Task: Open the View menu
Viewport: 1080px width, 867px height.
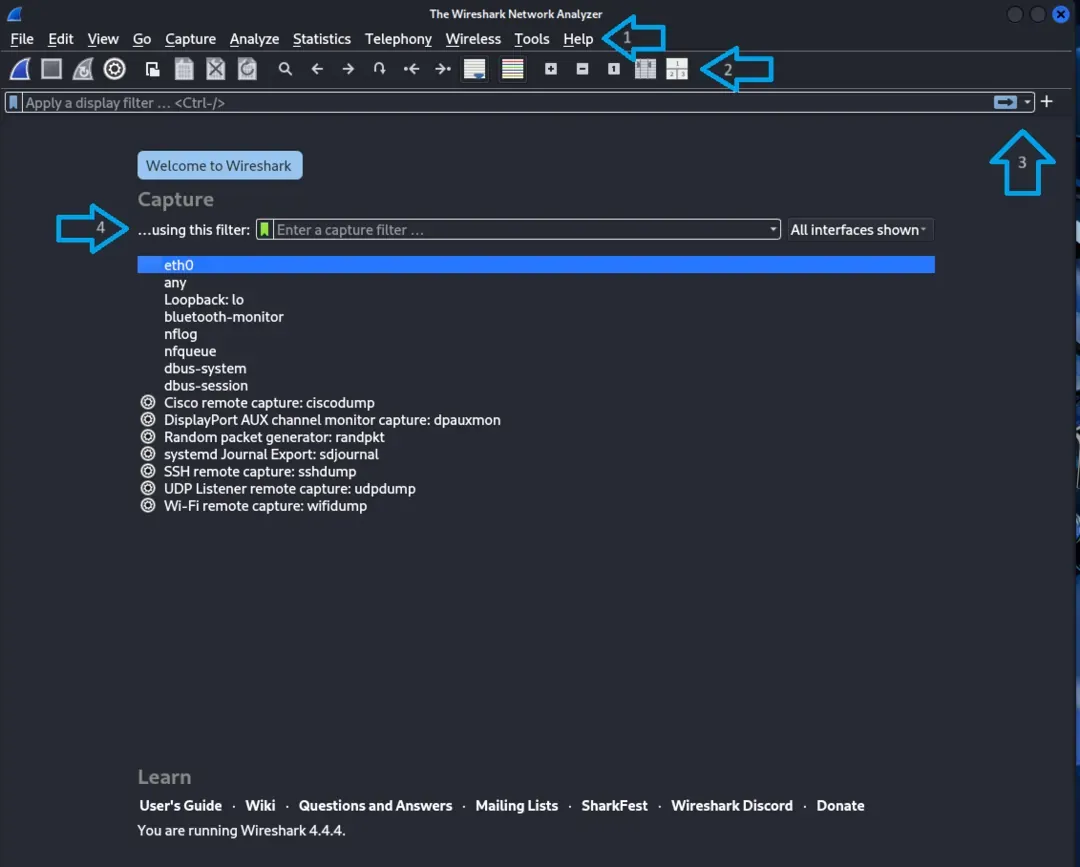Action: [103, 39]
